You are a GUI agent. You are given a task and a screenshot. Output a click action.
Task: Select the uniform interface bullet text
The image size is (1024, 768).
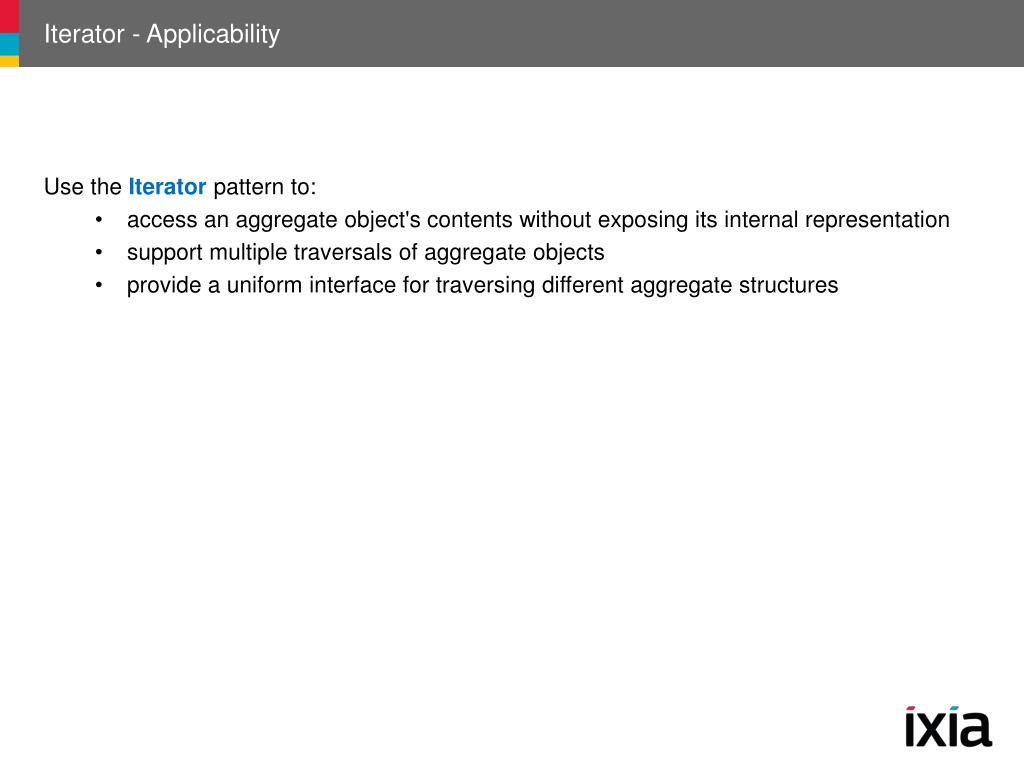pyautogui.click(x=483, y=285)
